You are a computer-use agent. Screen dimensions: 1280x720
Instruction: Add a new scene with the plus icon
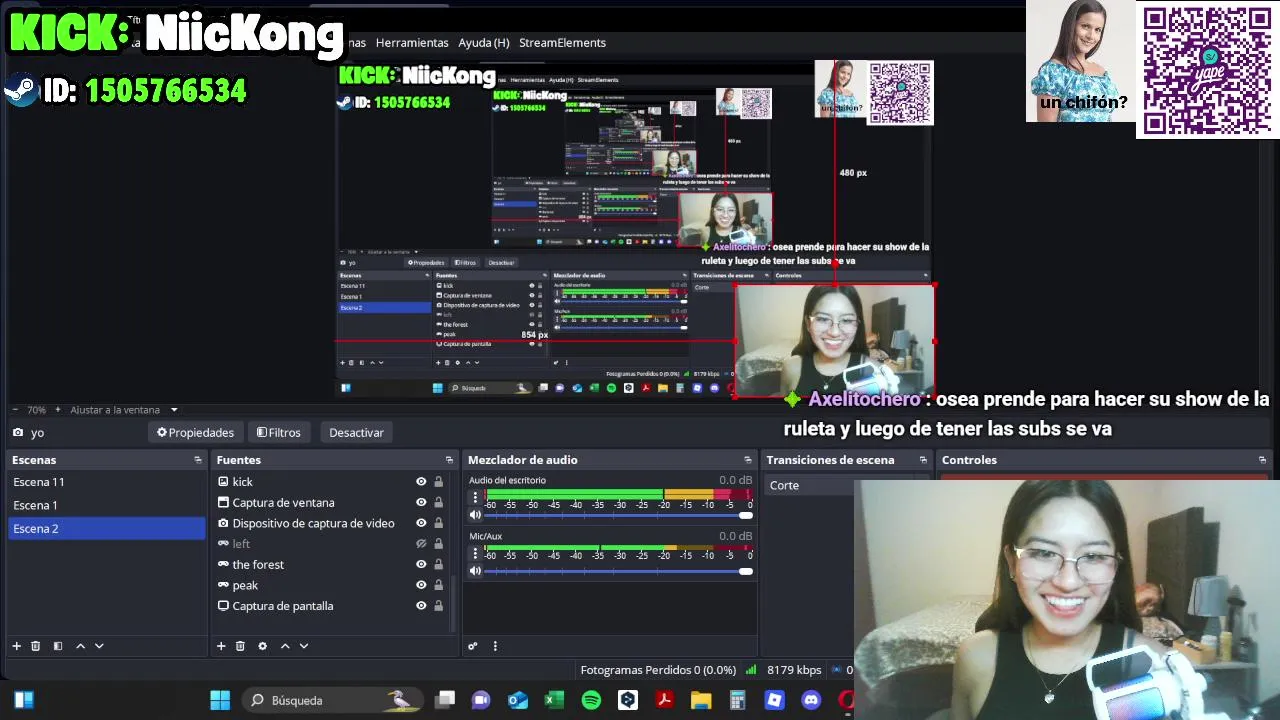click(x=16, y=646)
